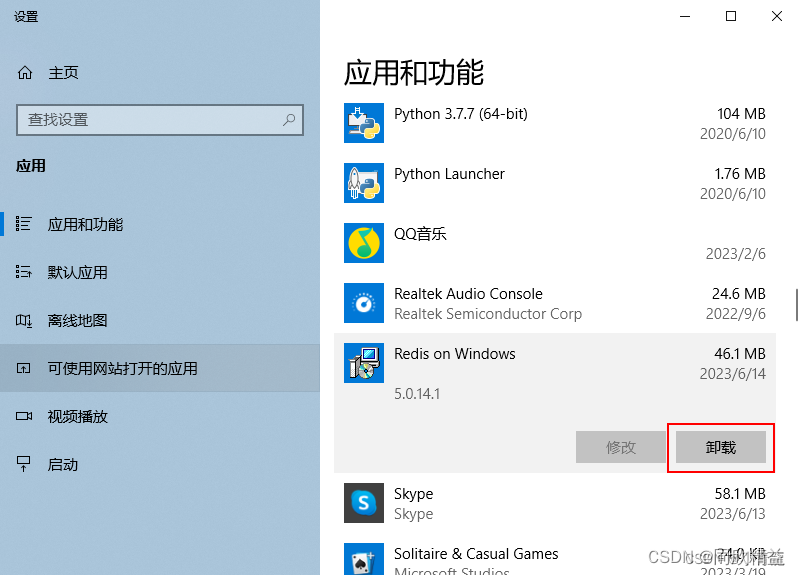Image resolution: width=800 pixels, height=575 pixels.
Task: Click the Redis on Windows installer icon
Action: (364, 363)
